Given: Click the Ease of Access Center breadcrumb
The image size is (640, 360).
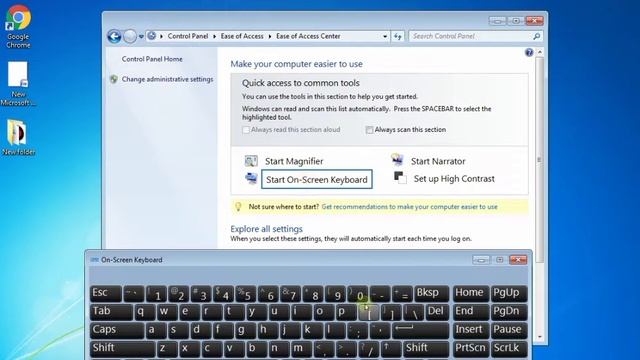Looking at the screenshot, I should pos(308,36).
